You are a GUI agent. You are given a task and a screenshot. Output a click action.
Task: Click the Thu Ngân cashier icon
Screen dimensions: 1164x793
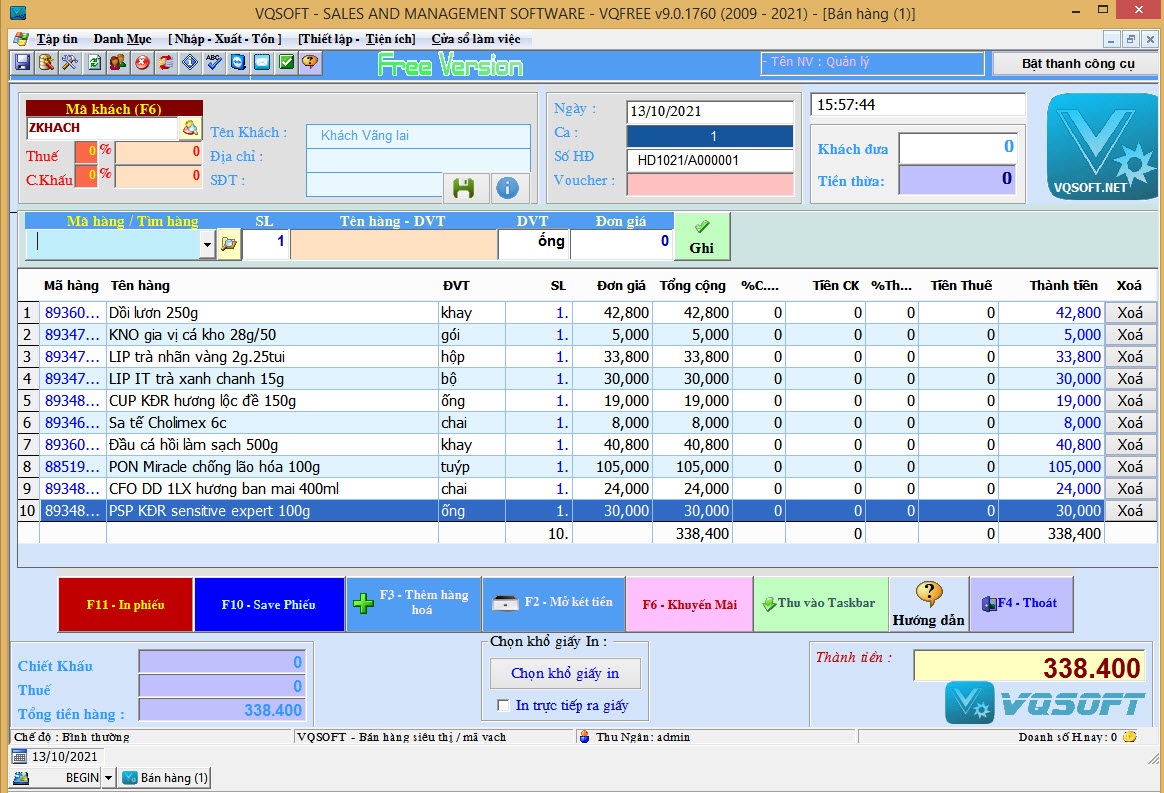(x=584, y=737)
